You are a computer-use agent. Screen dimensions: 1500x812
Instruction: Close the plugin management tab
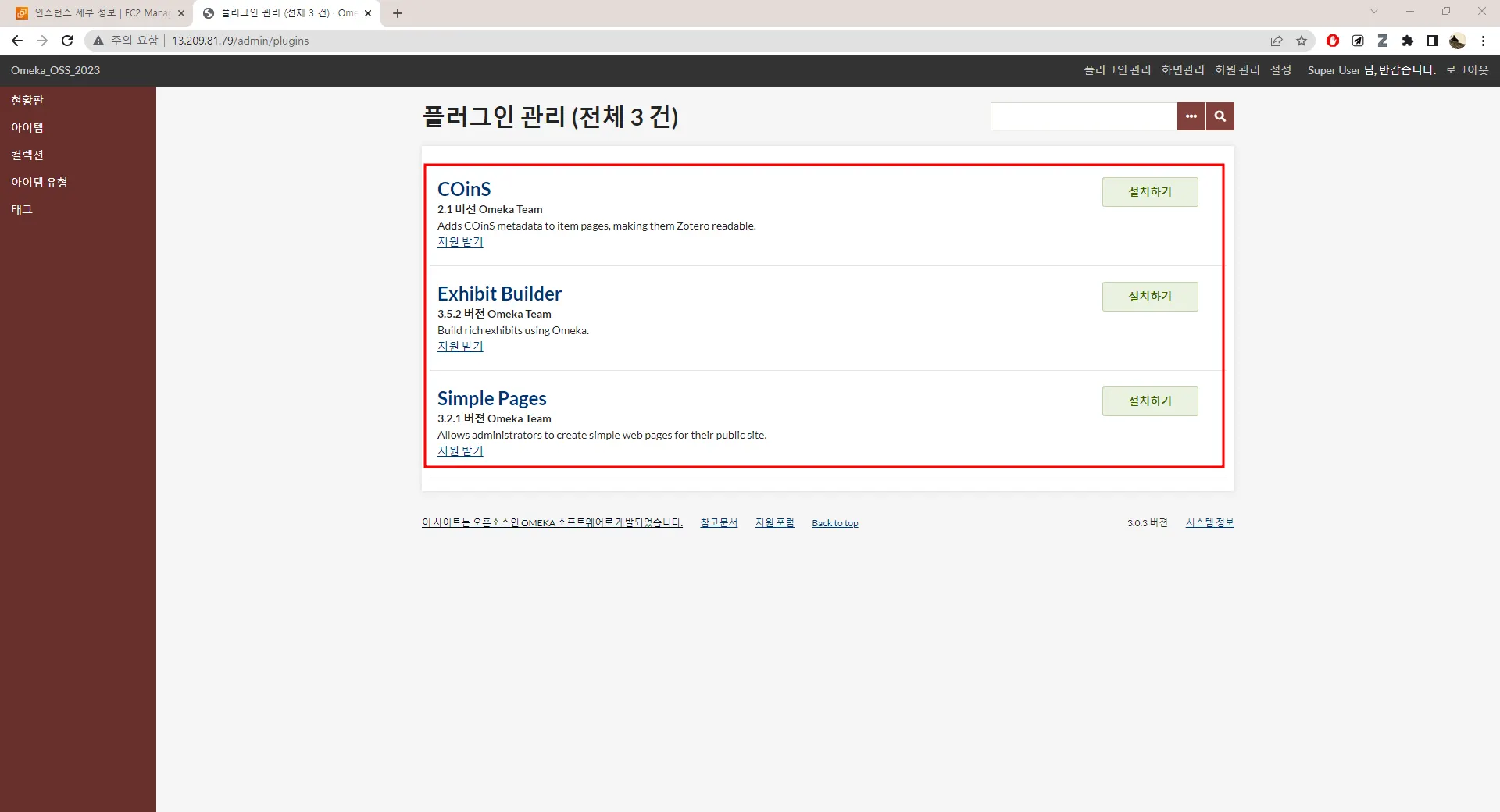[368, 13]
